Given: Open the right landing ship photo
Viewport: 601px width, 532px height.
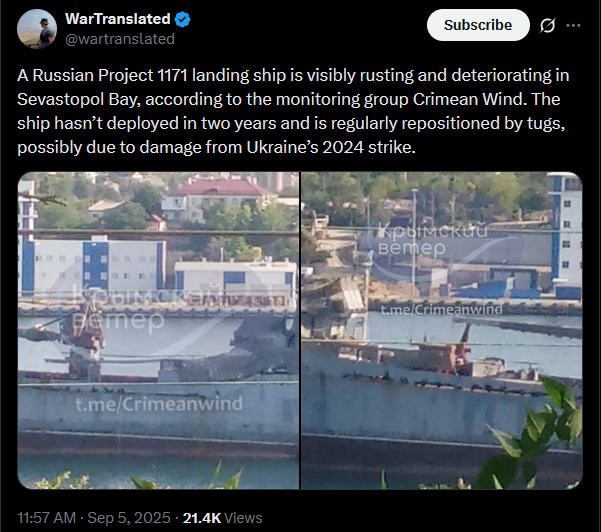Looking at the screenshot, I should point(442,330).
